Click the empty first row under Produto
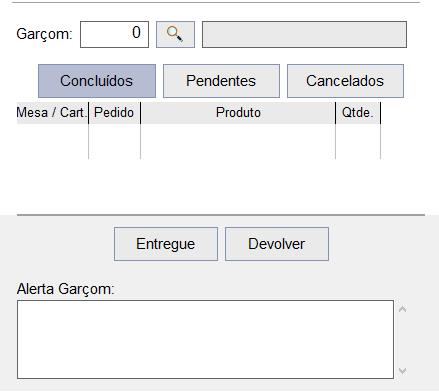 click(x=238, y=141)
